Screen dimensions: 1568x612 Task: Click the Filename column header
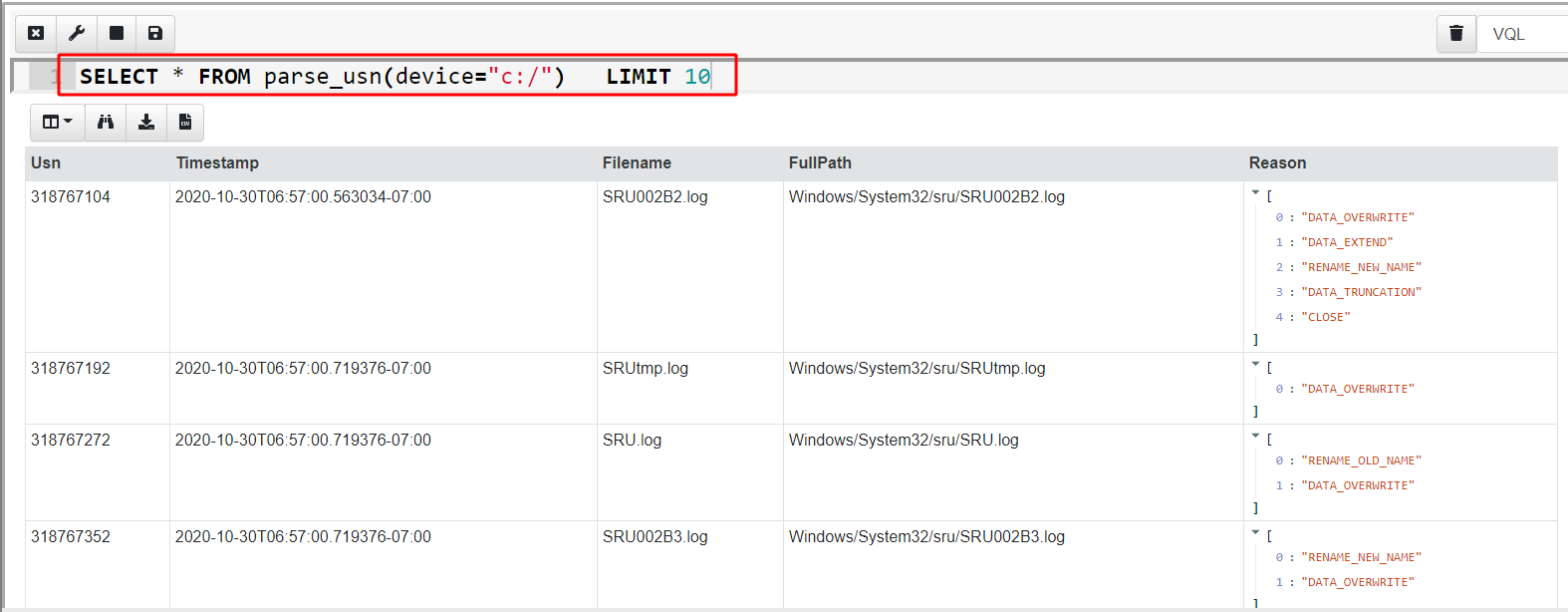coord(637,163)
